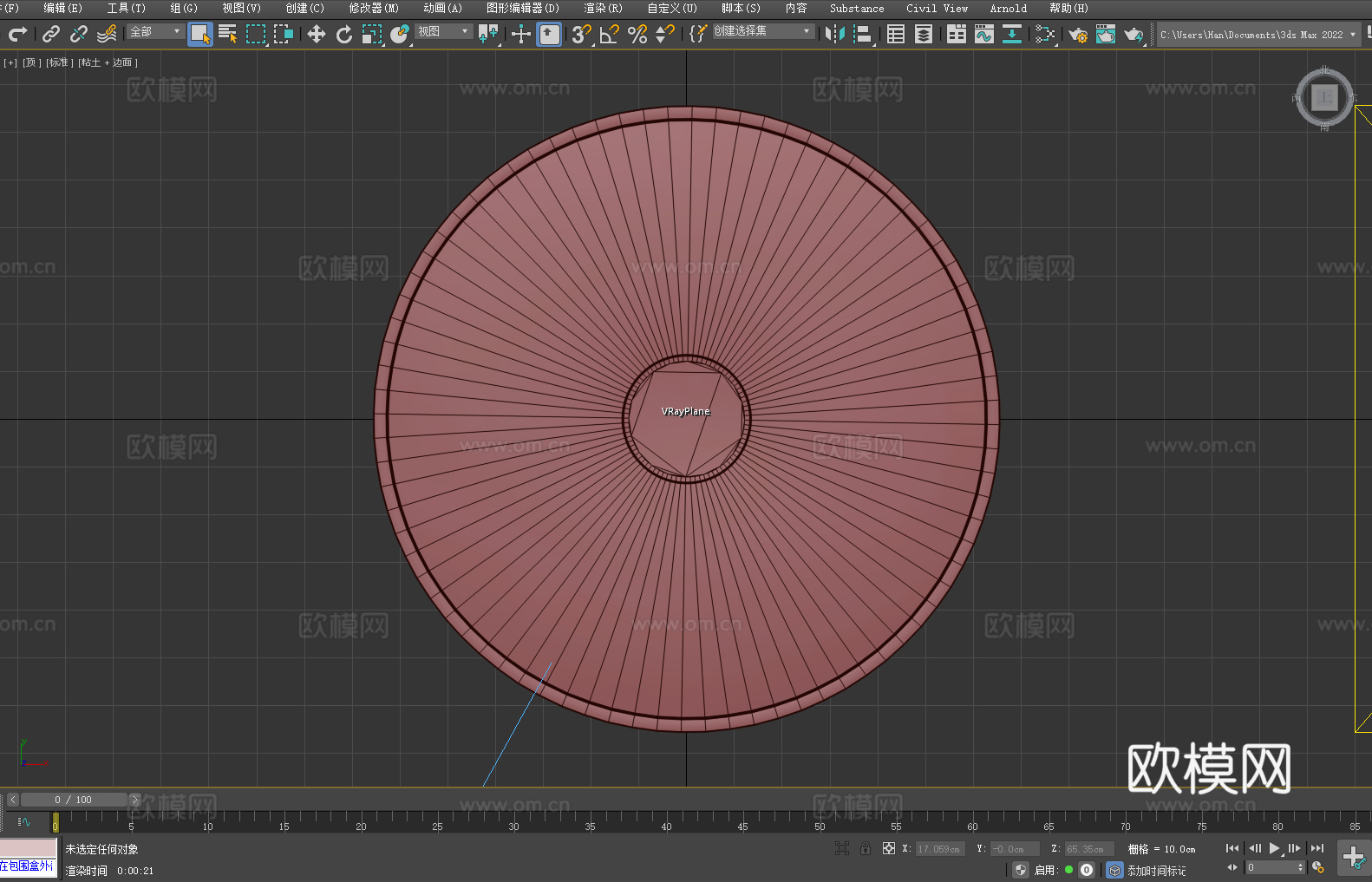The height and width of the screenshot is (882, 1372).
Task: Open the 创建选择集 dropdown
Action: point(763,31)
